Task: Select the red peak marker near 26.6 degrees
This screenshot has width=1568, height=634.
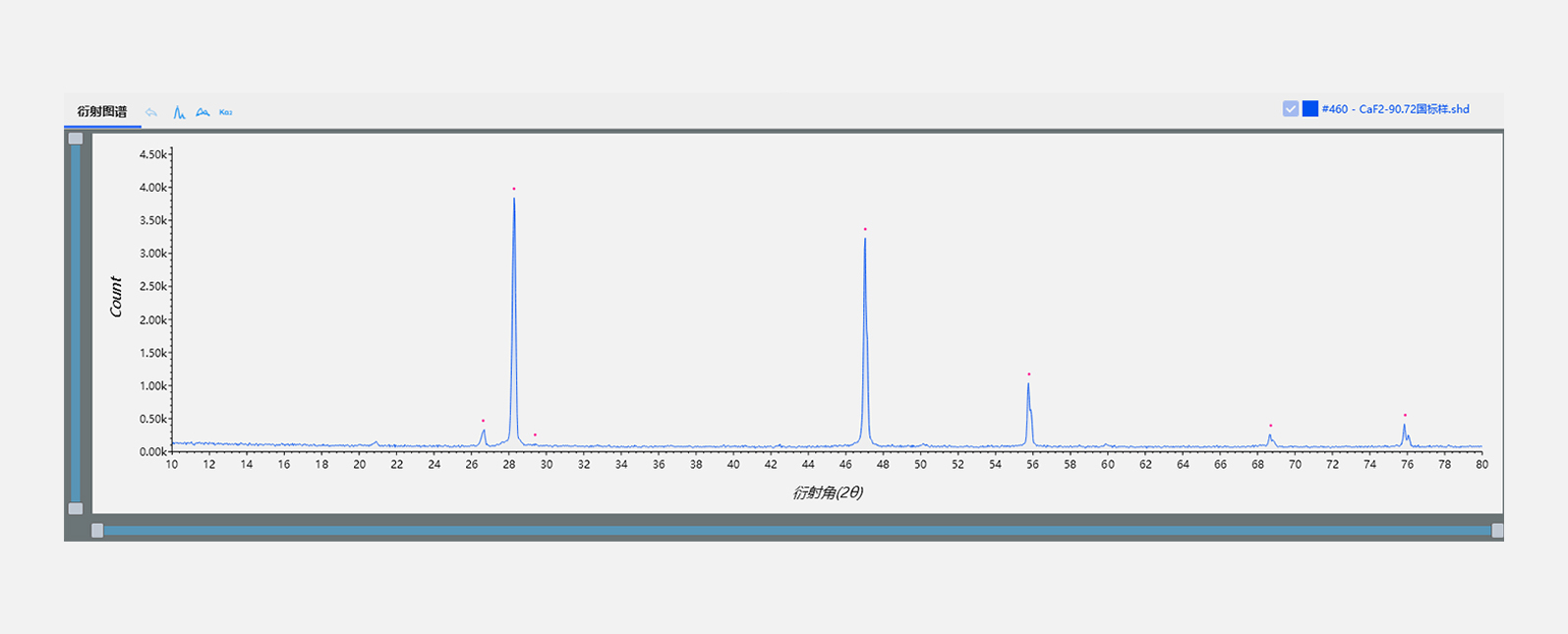Action: (483, 421)
